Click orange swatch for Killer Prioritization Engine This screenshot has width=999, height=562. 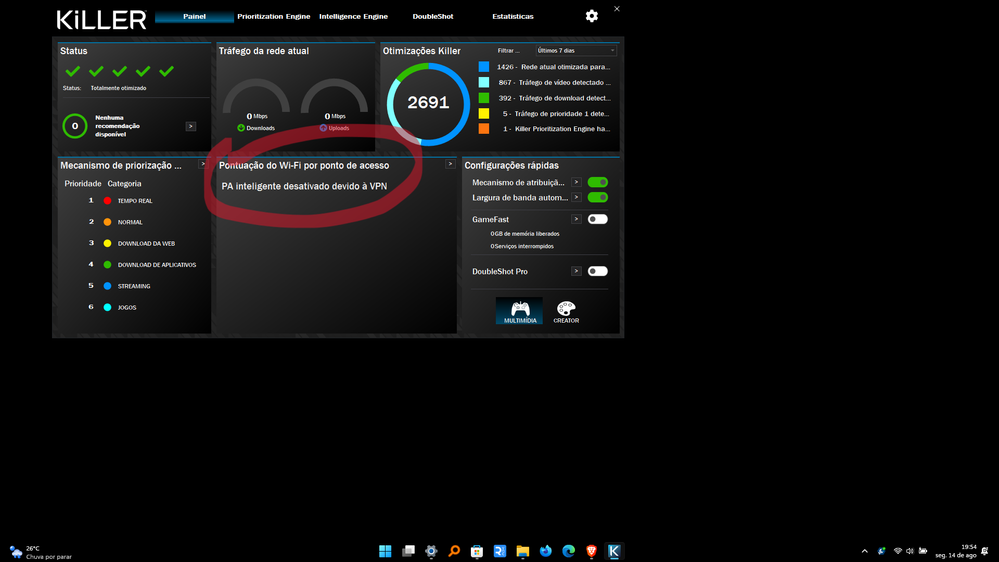[484, 129]
